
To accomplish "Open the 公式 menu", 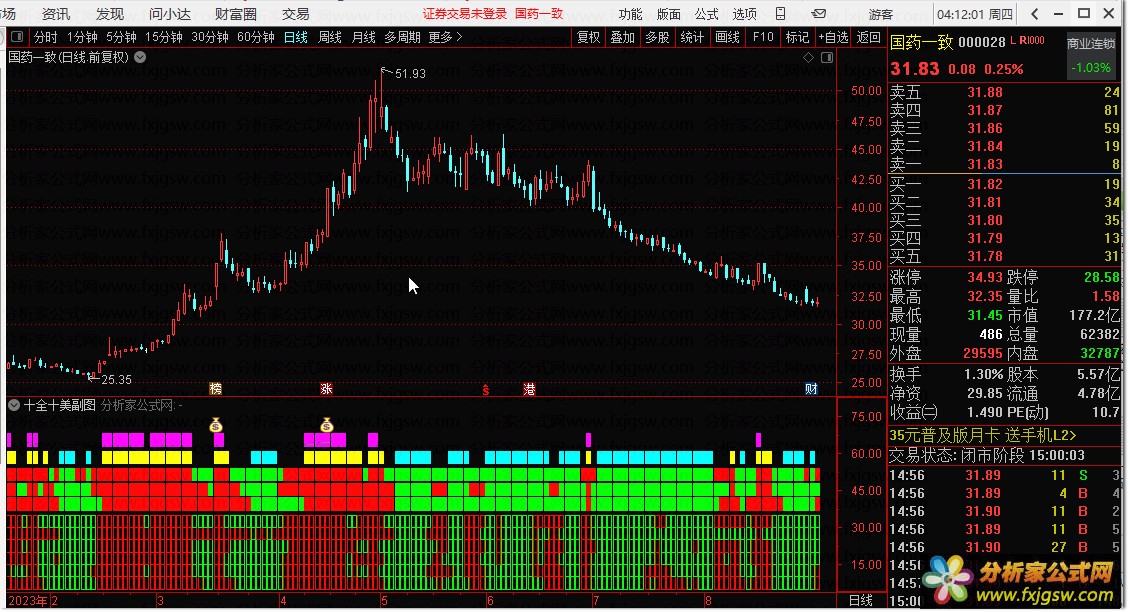I will [706, 14].
